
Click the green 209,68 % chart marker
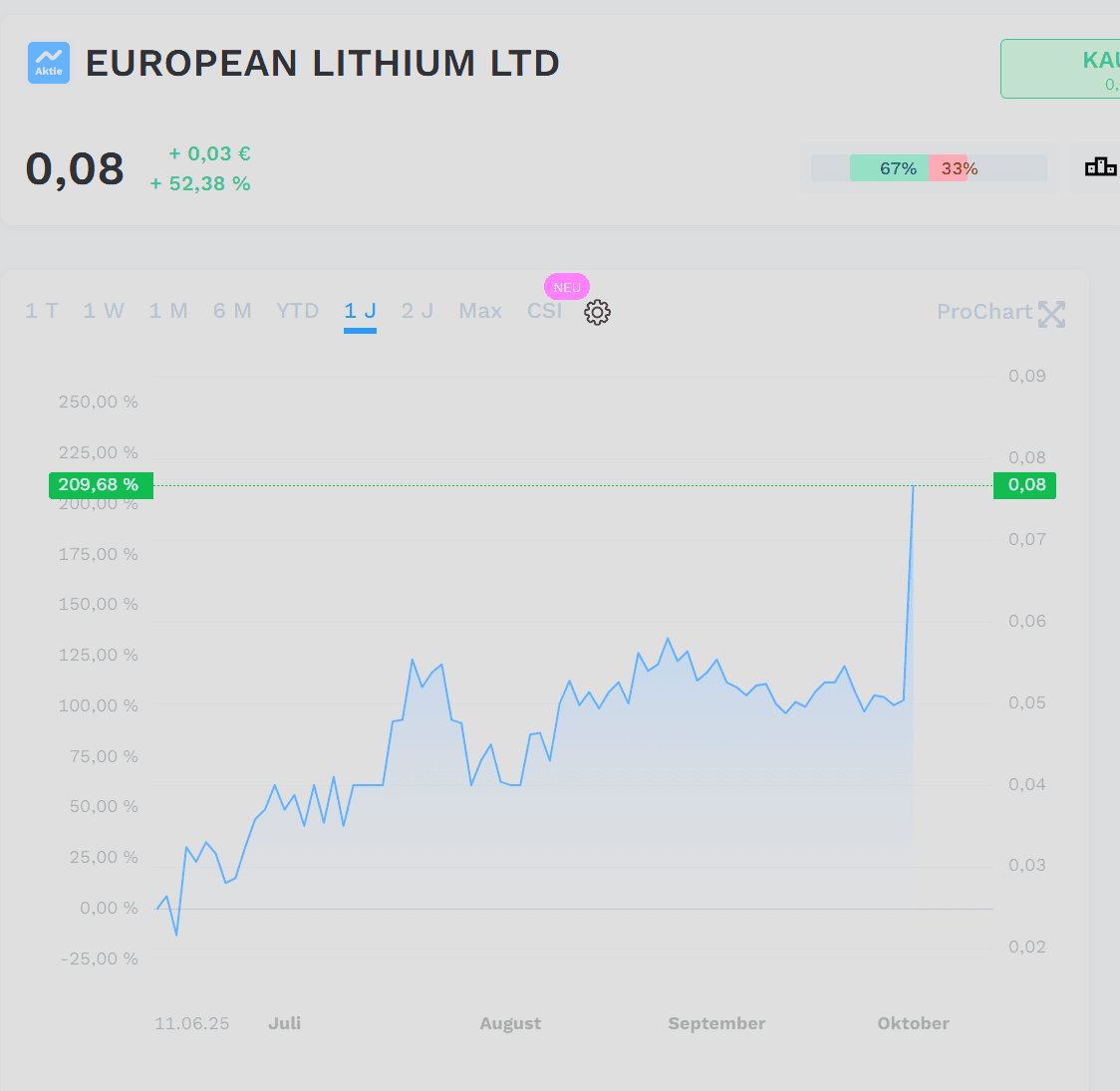101,485
